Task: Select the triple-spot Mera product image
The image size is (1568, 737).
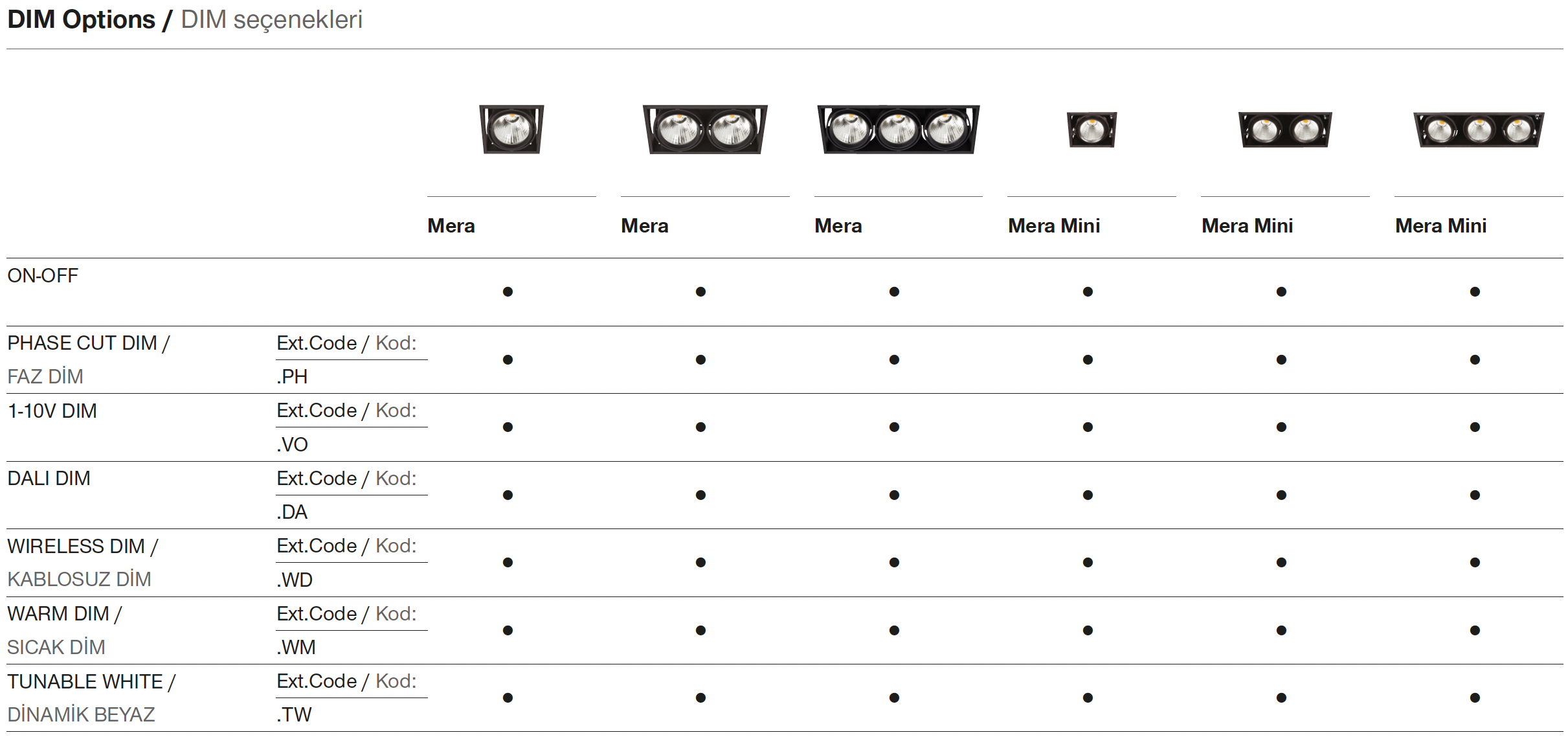Action: point(898,129)
